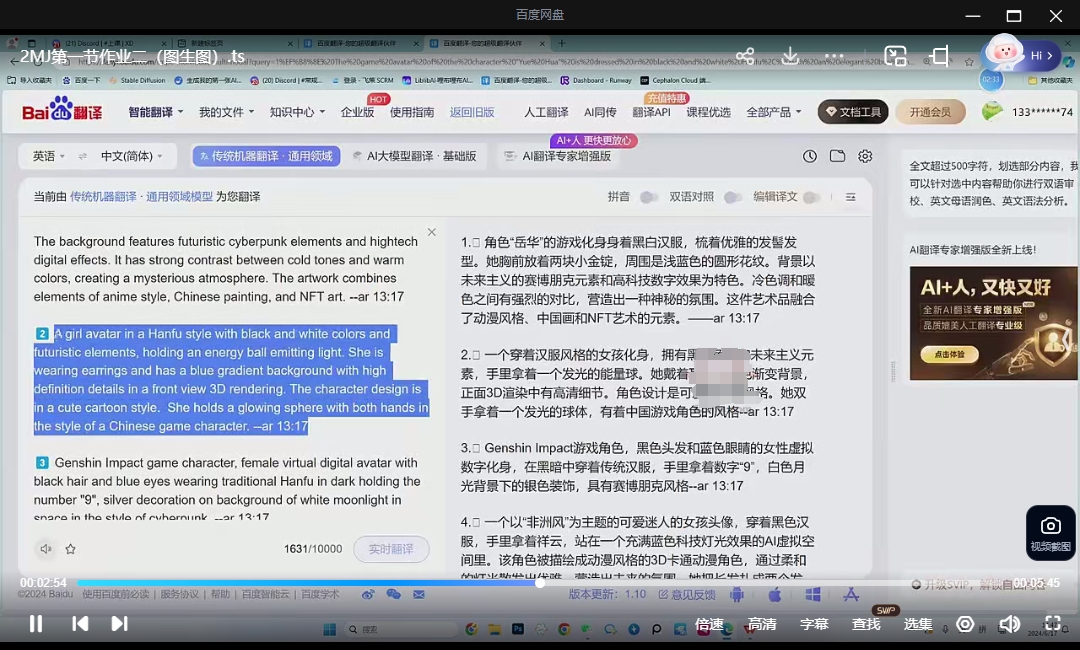Expand the 智能翻译 menu

coord(156,112)
